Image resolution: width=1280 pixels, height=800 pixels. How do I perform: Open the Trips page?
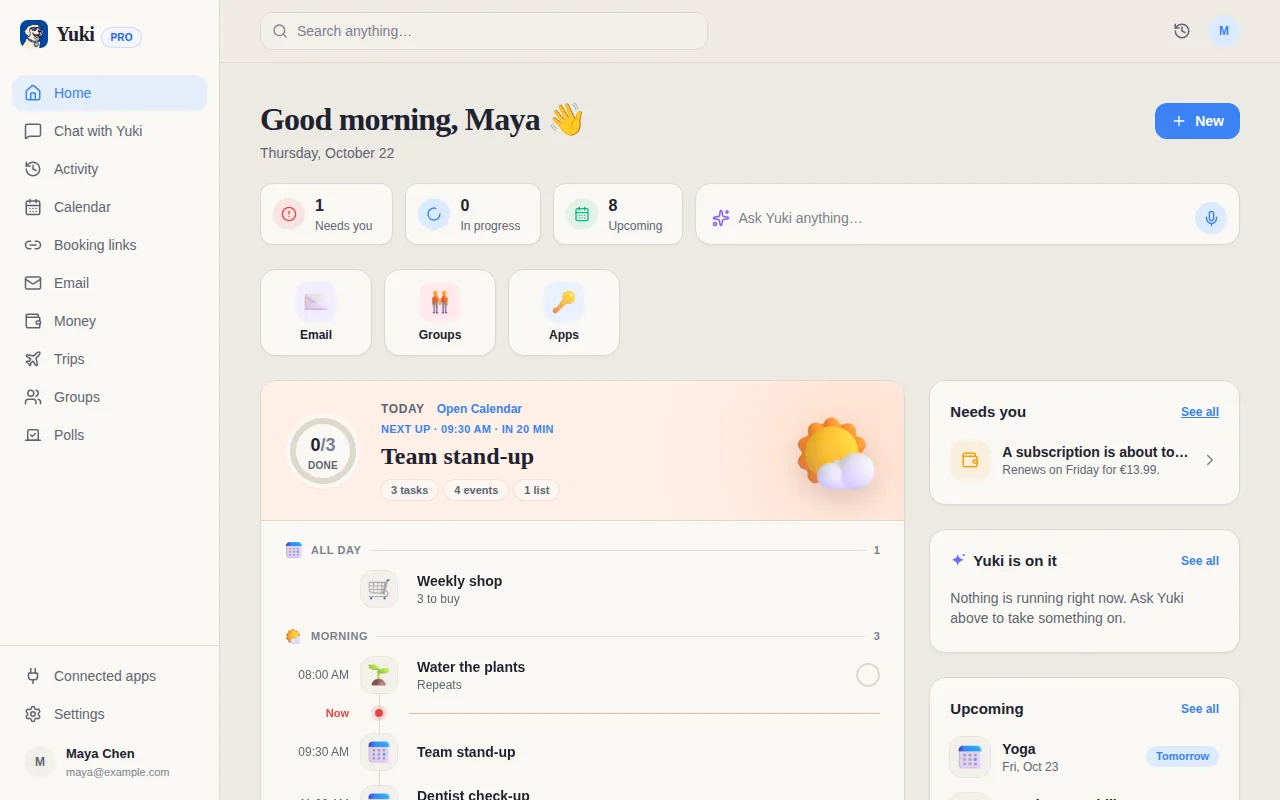pyautogui.click(x=110, y=359)
